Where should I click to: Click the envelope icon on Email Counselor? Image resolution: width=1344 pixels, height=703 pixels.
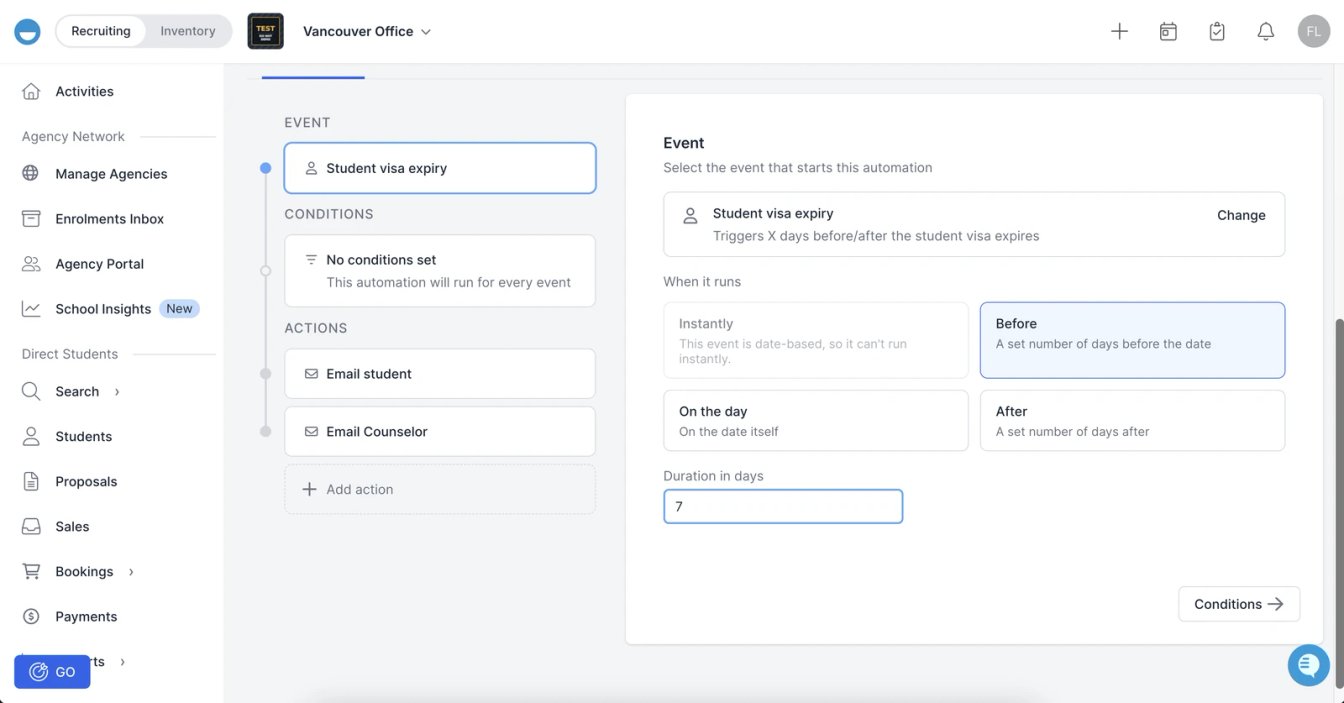(x=311, y=431)
